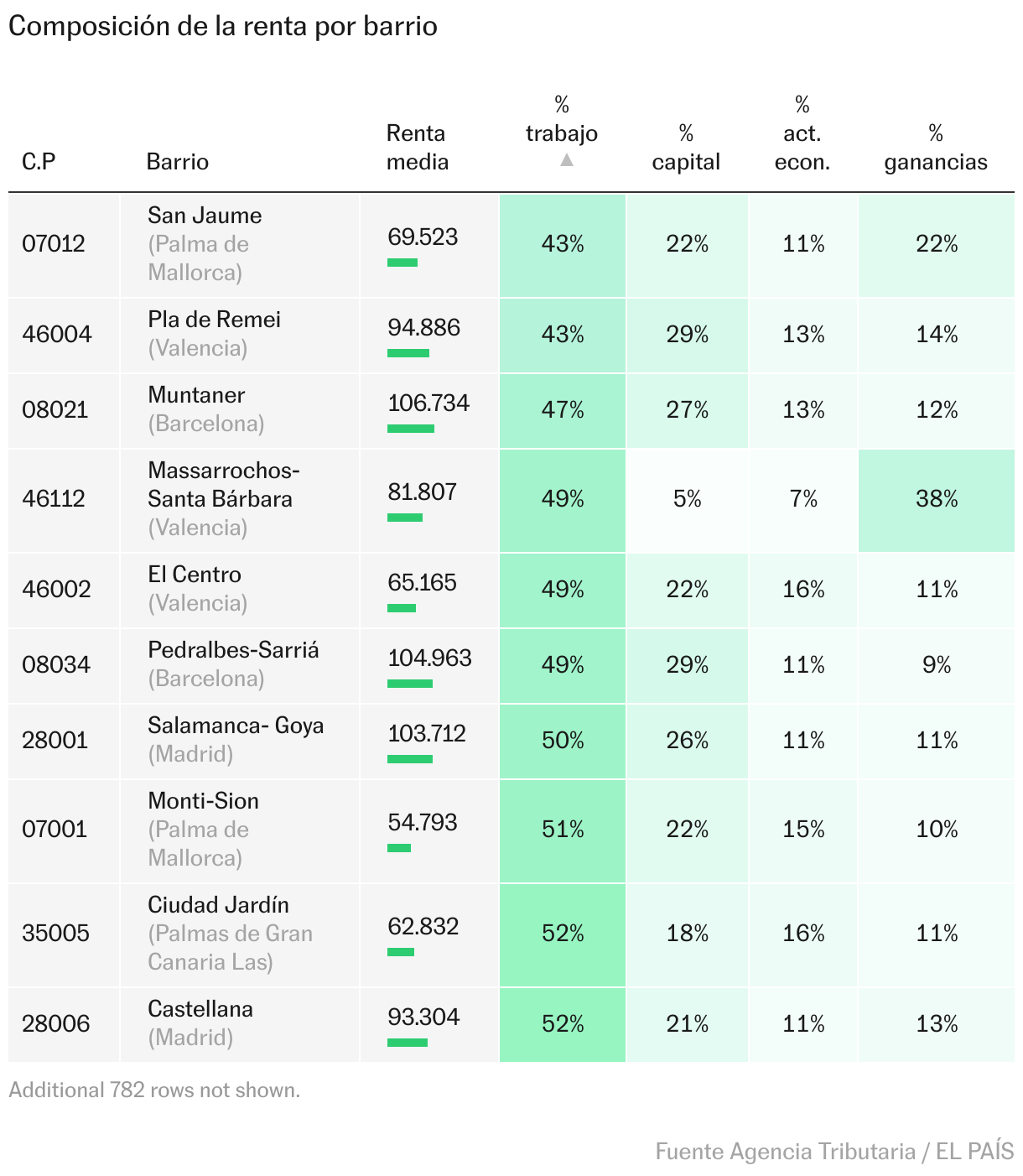Sort table by Renta media column

pyautogui.click(x=416, y=148)
